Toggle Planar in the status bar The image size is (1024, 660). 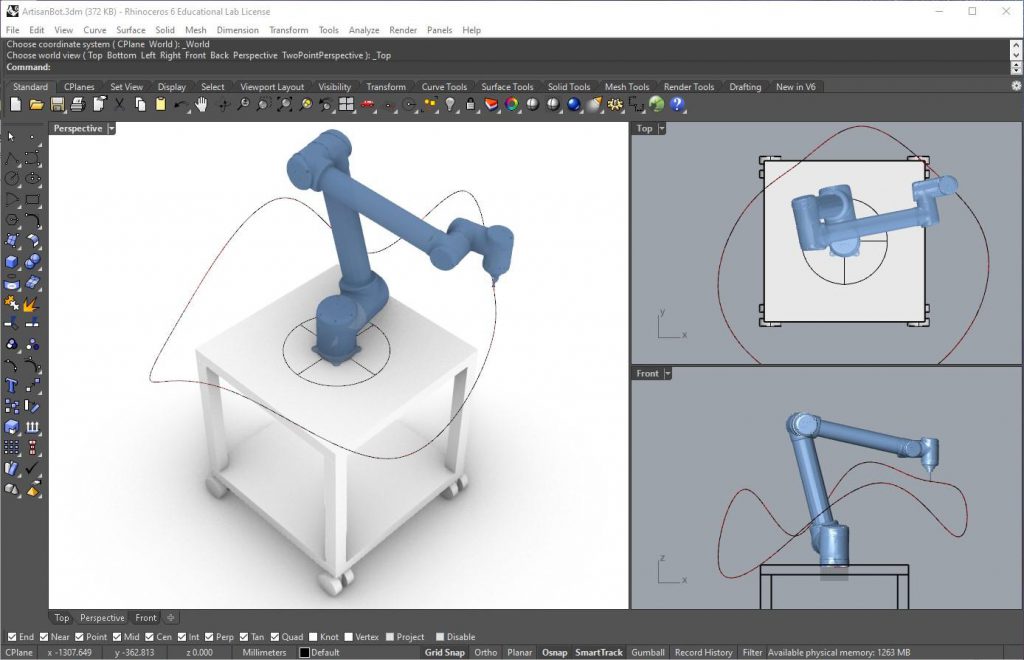click(x=520, y=652)
